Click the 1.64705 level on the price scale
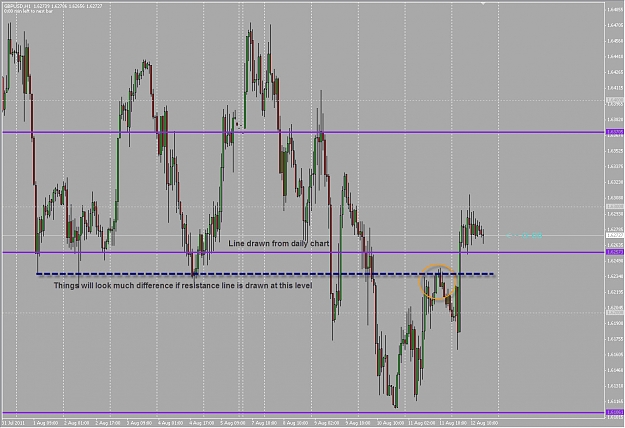 click(615, 25)
